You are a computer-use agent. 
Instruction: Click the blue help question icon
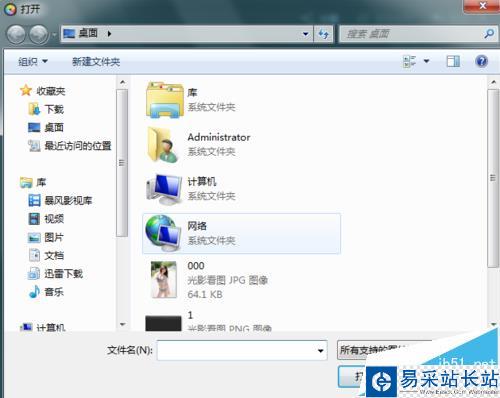[x=481, y=61]
